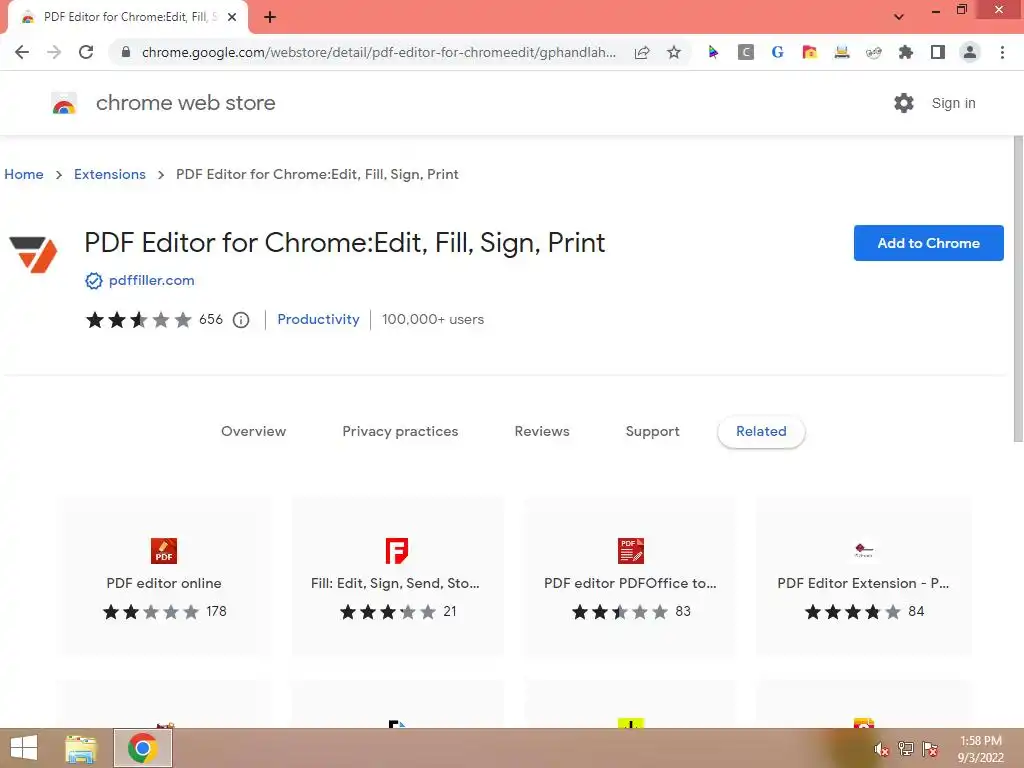Image resolution: width=1024 pixels, height=768 pixels.
Task: Open the Chrome profile avatar
Action: [970, 52]
